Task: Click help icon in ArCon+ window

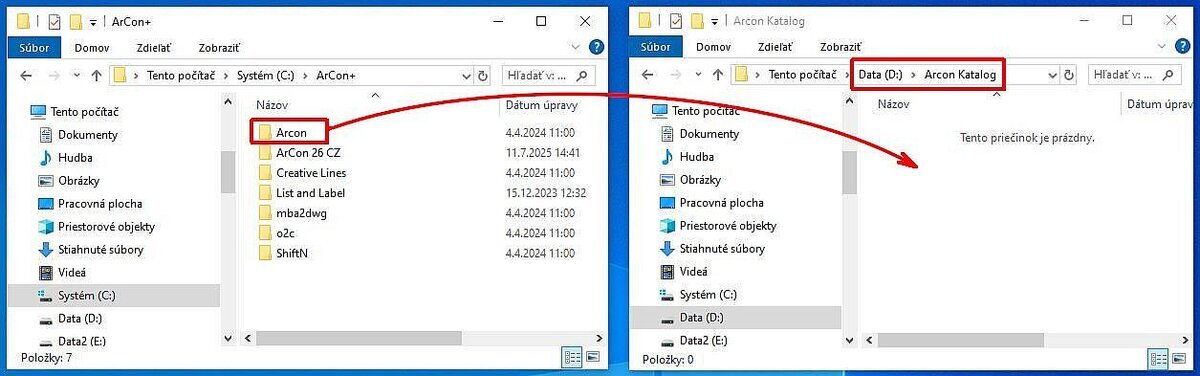Action: pyautogui.click(x=597, y=46)
